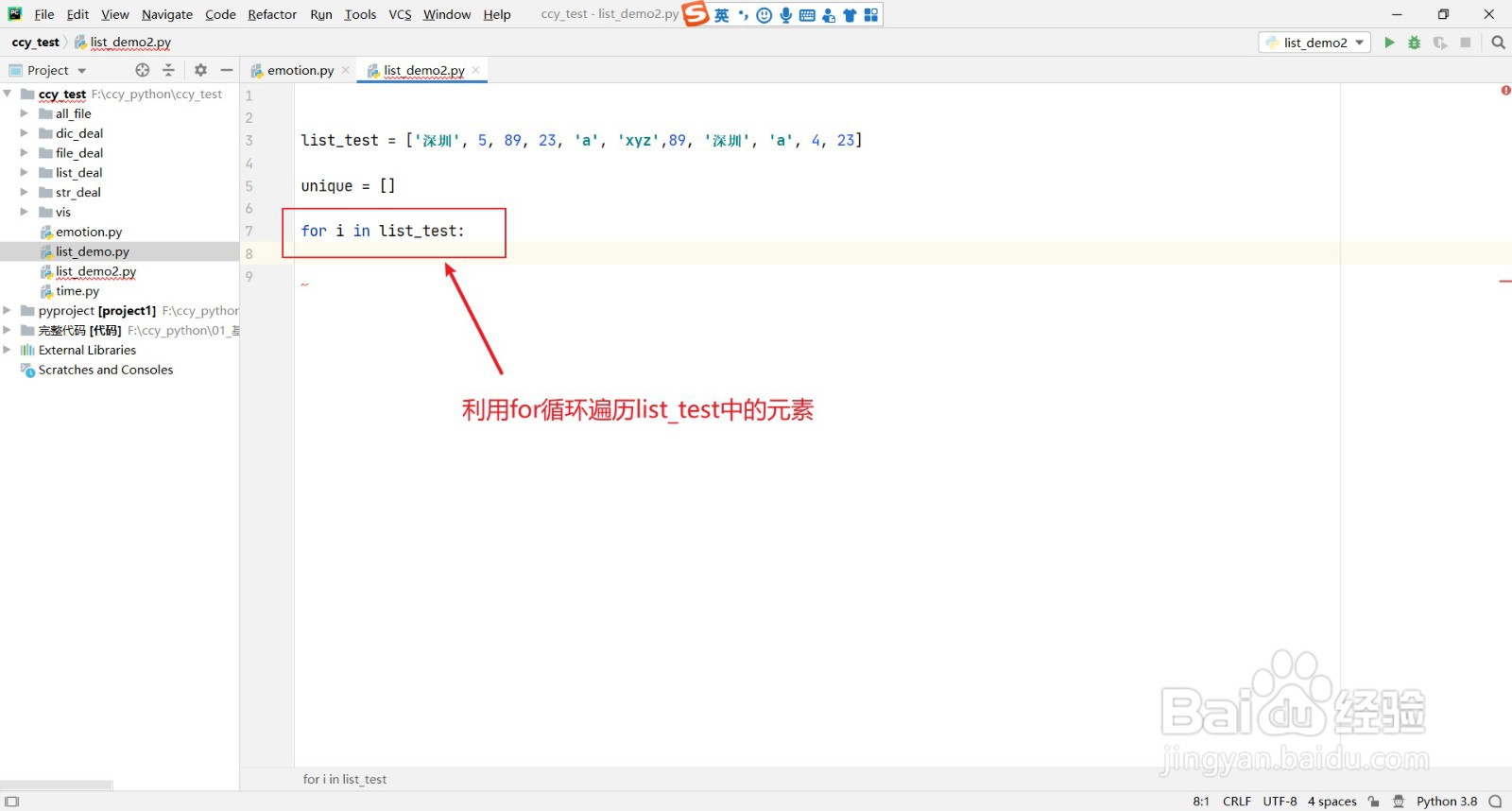
Task: Open Project panel settings gear
Action: pos(200,70)
